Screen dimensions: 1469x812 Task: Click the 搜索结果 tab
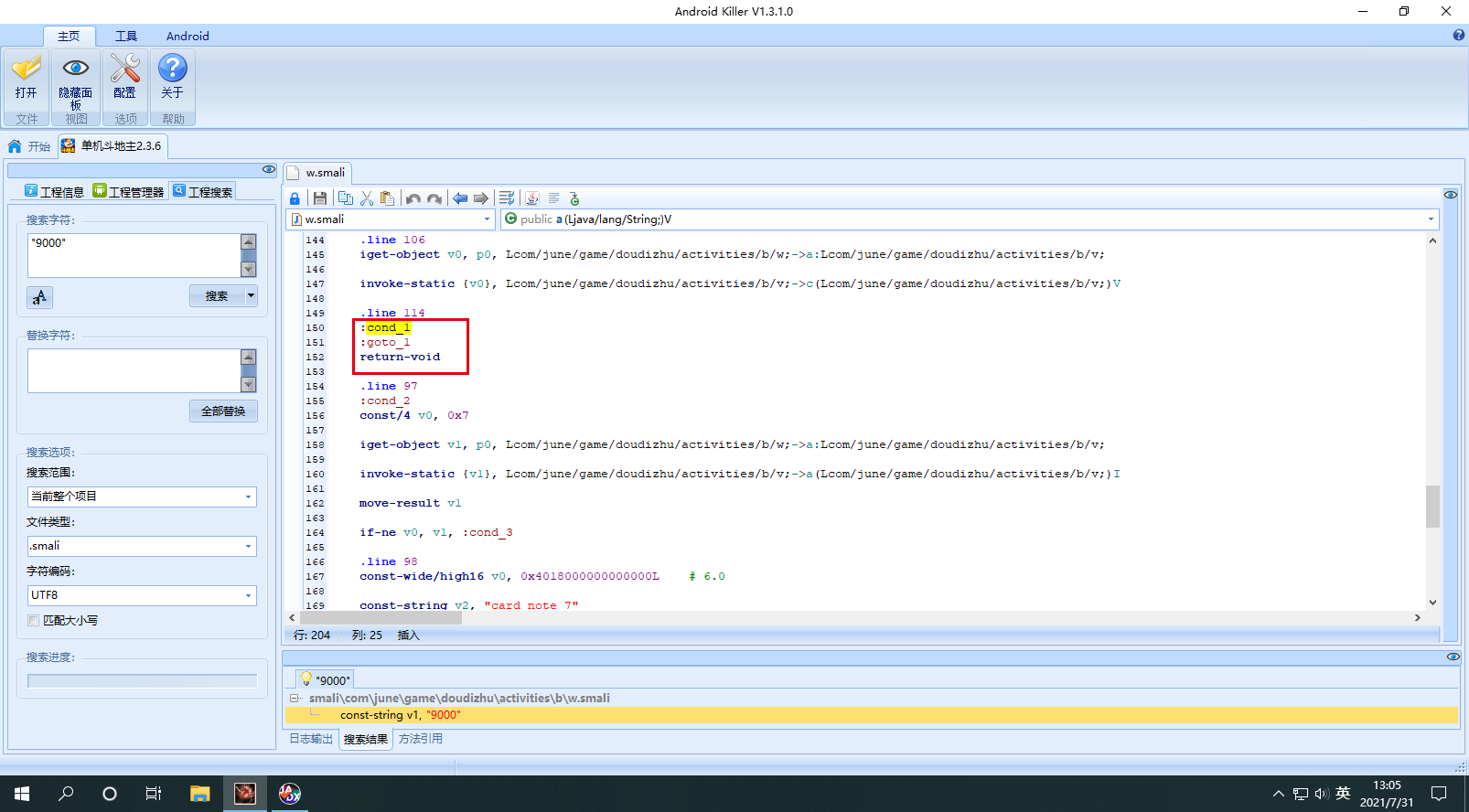(x=366, y=739)
